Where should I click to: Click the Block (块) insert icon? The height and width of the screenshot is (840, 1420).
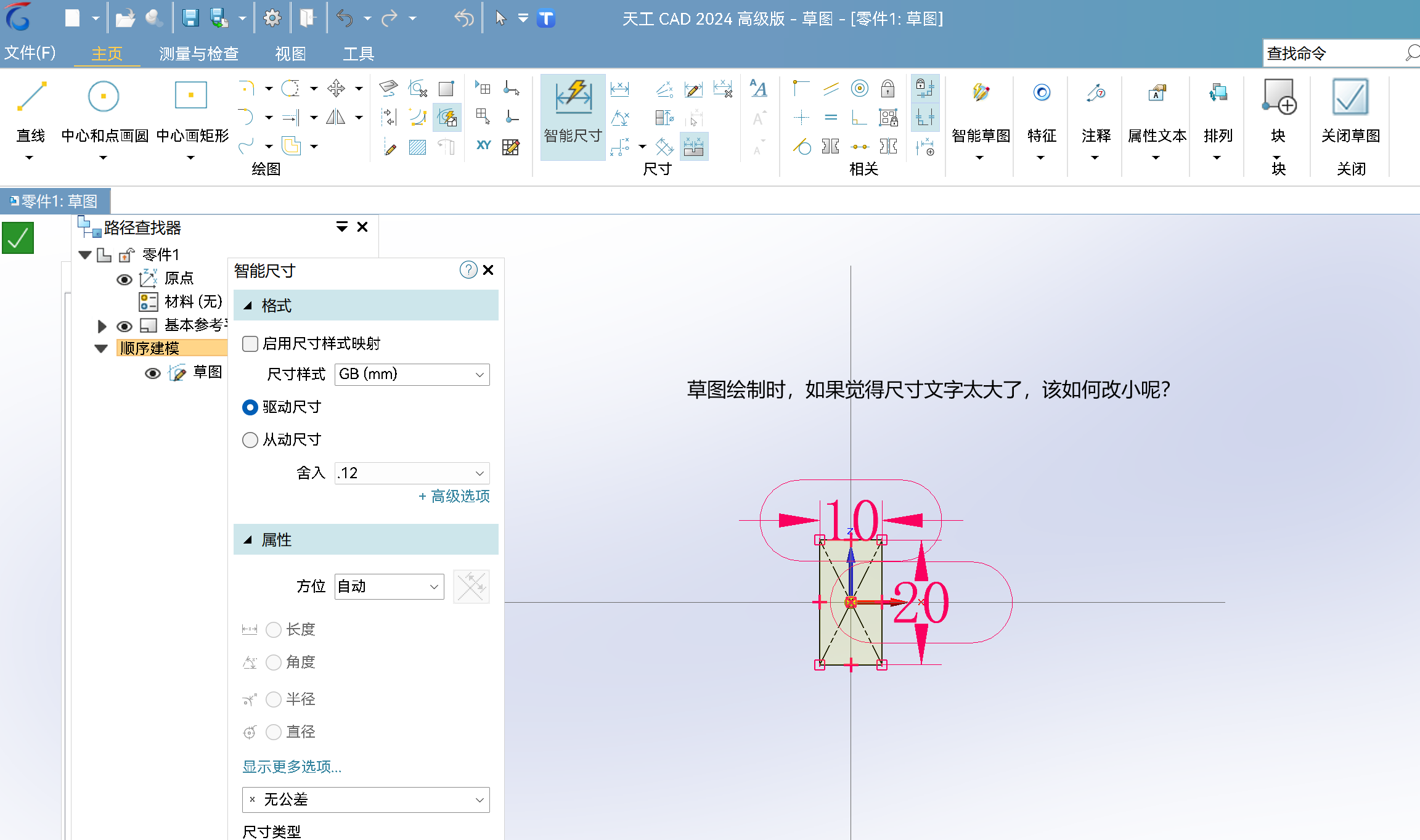tap(1279, 97)
